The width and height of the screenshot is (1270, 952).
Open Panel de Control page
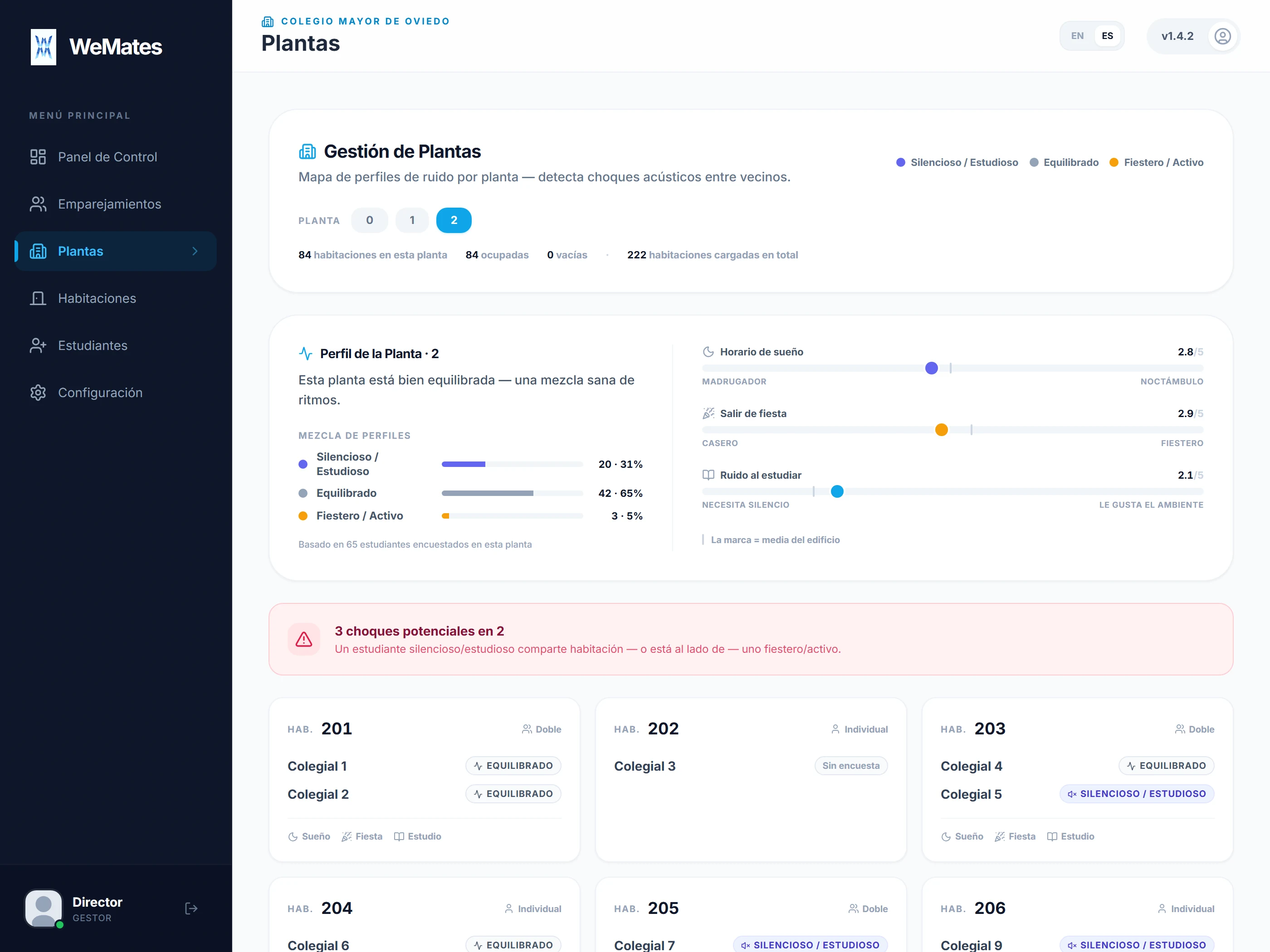[x=116, y=157]
